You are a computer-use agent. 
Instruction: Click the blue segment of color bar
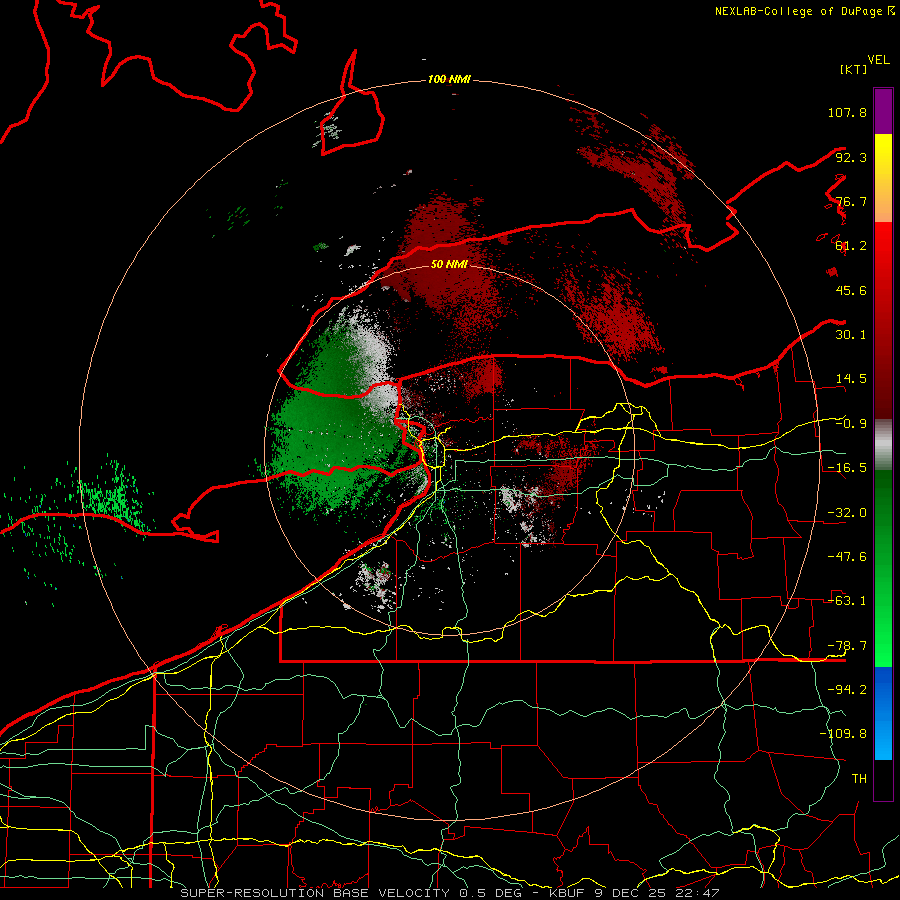[883, 713]
